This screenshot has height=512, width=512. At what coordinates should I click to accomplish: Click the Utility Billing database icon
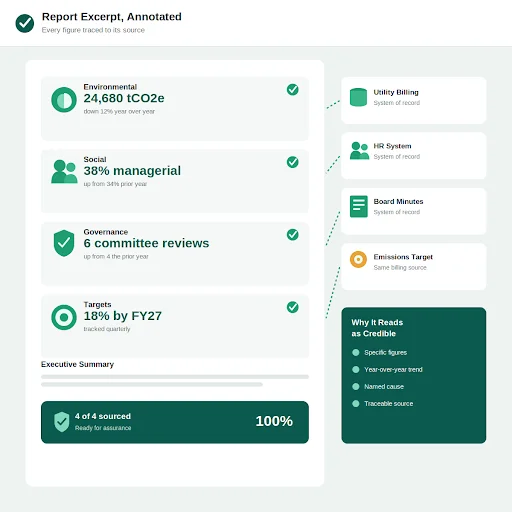coord(358,97)
